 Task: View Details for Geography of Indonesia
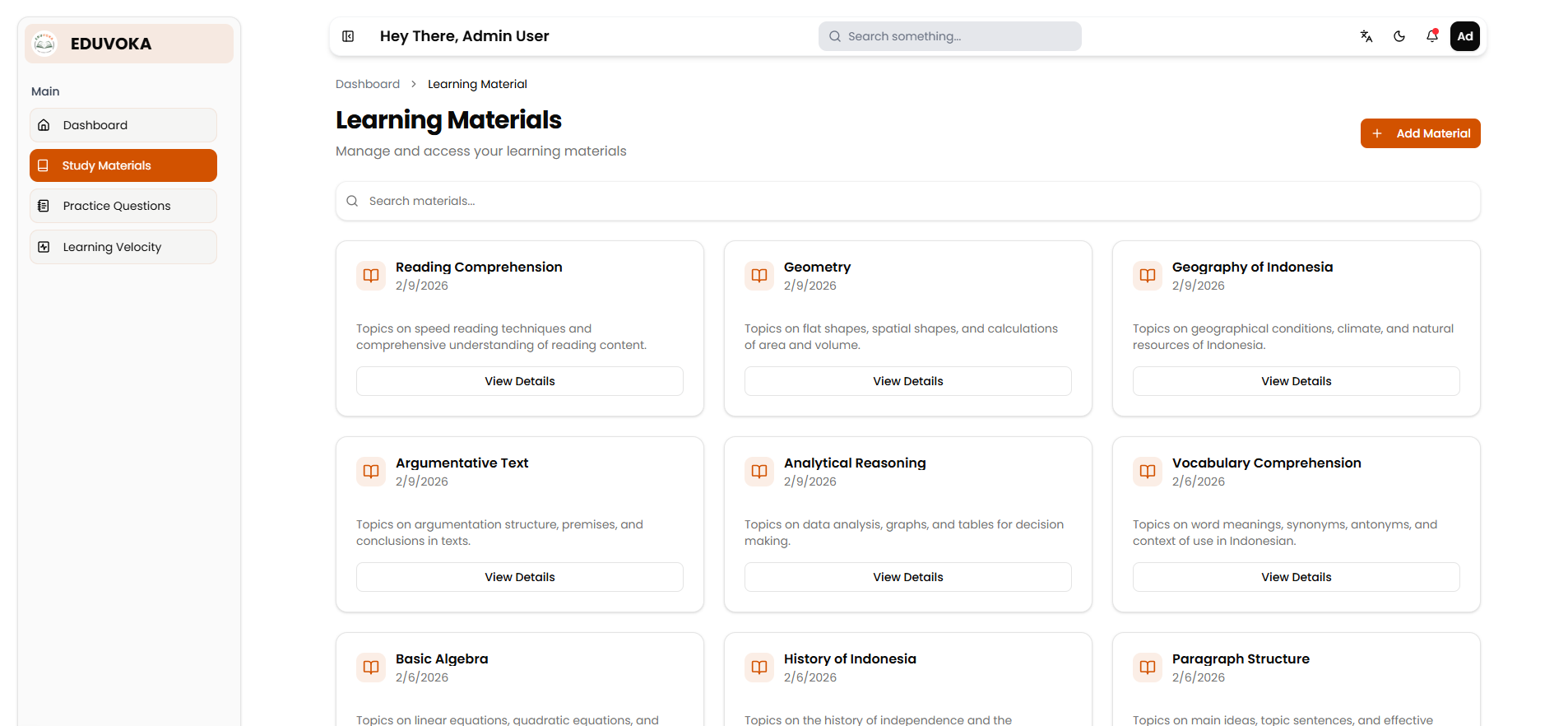click(x=1297, y=381)
